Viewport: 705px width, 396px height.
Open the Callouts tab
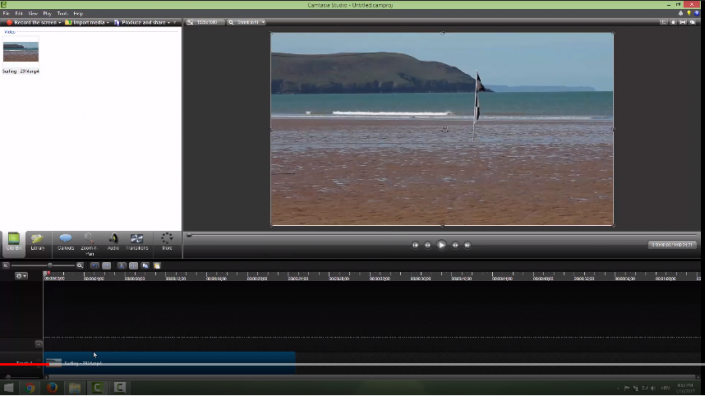pos(66,242)
